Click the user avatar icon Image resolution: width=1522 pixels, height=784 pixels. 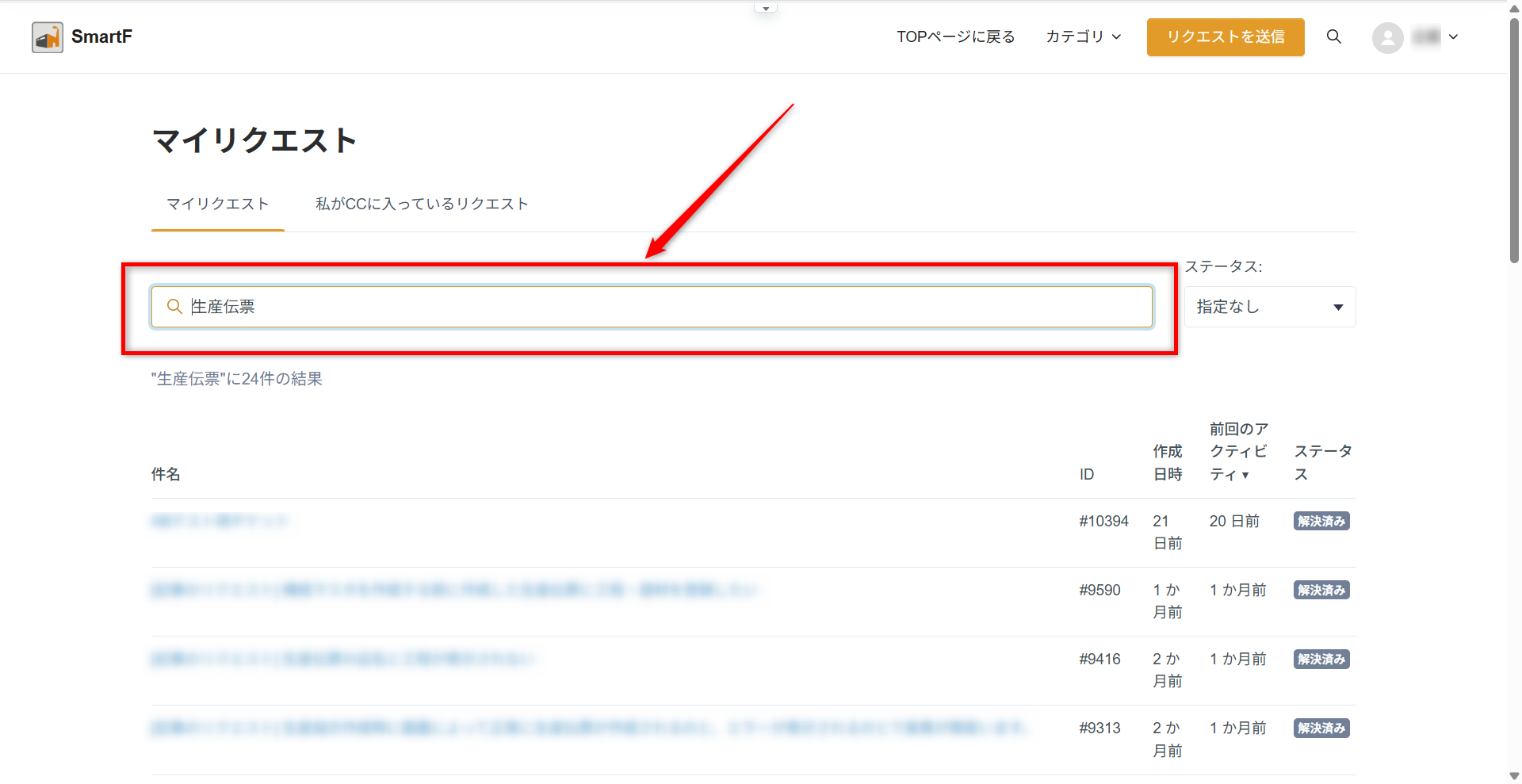tap(1387, 37)
